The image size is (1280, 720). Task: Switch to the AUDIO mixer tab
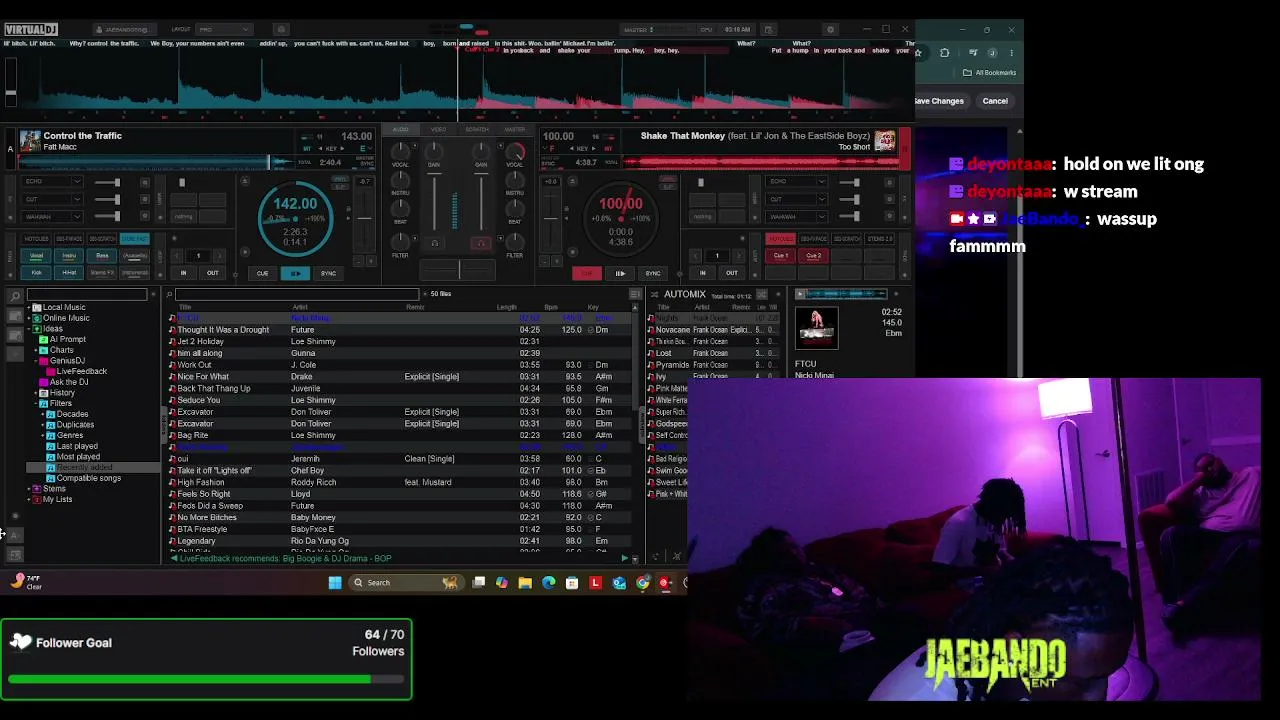[401, 130]
